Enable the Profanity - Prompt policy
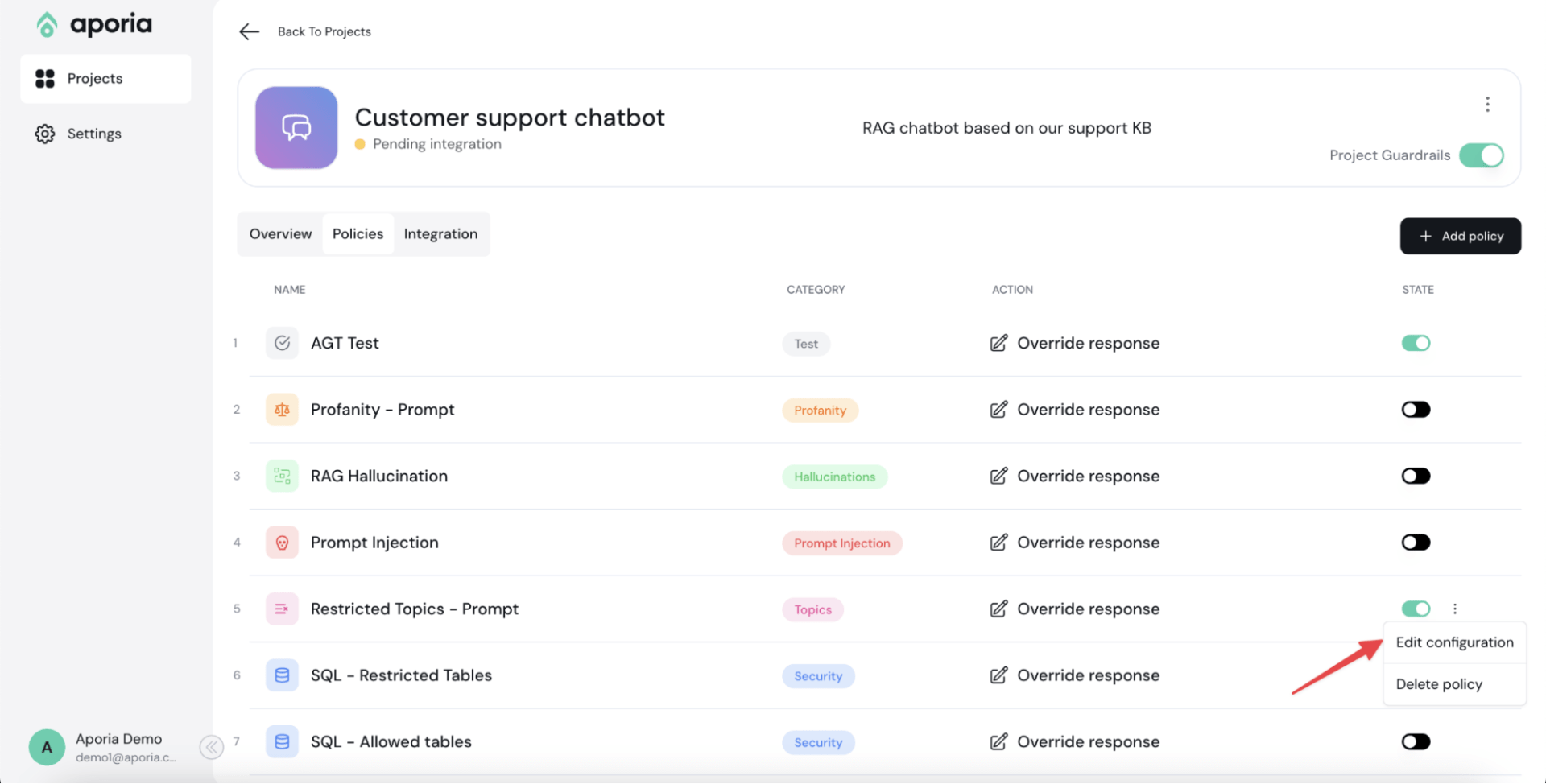This screenshot has width=1546, height=784. (1416, 409)
